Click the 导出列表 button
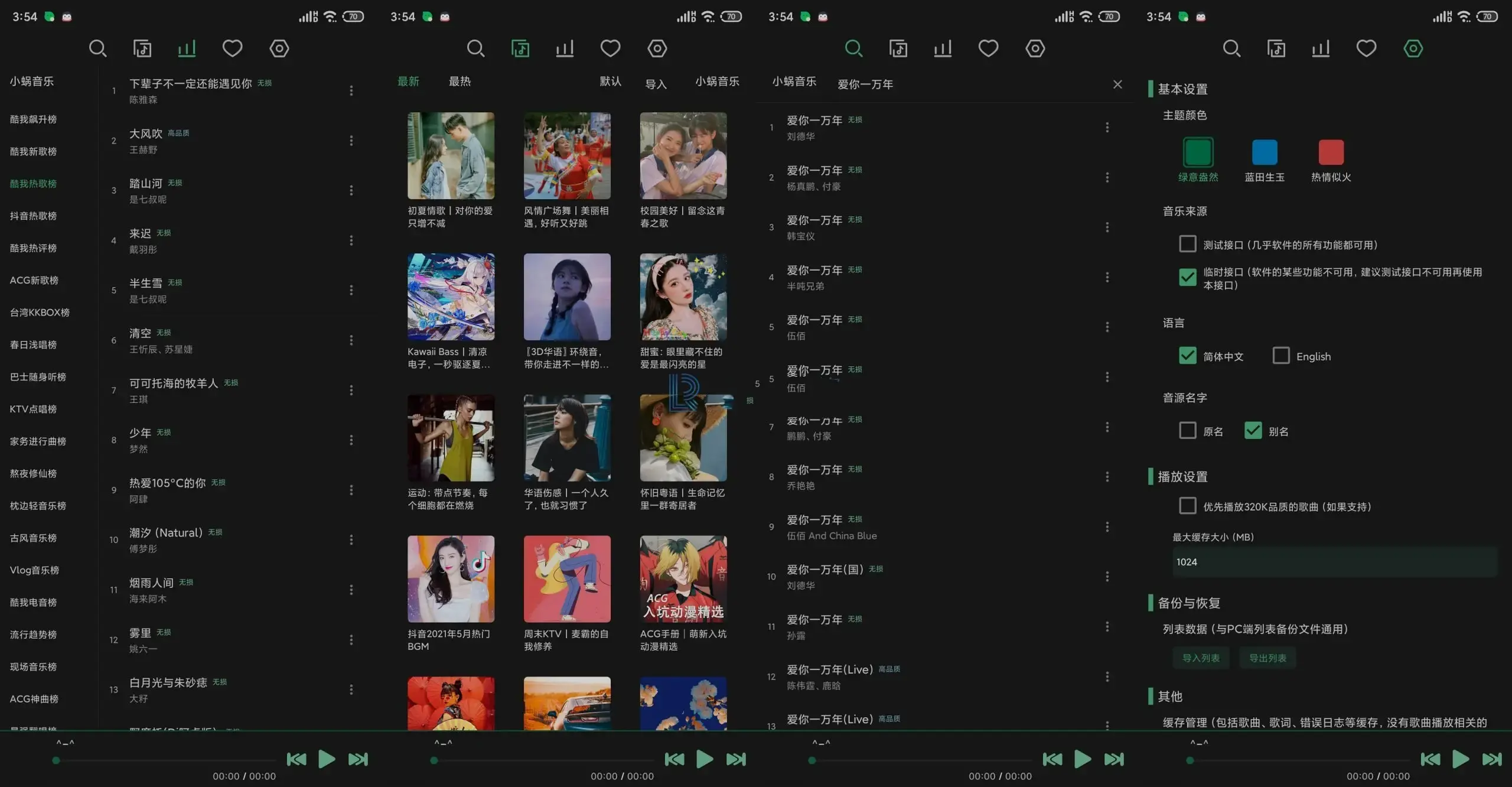Image resolution: width=1512 pixels, height=787 pixels. [x=1267, y=657]
